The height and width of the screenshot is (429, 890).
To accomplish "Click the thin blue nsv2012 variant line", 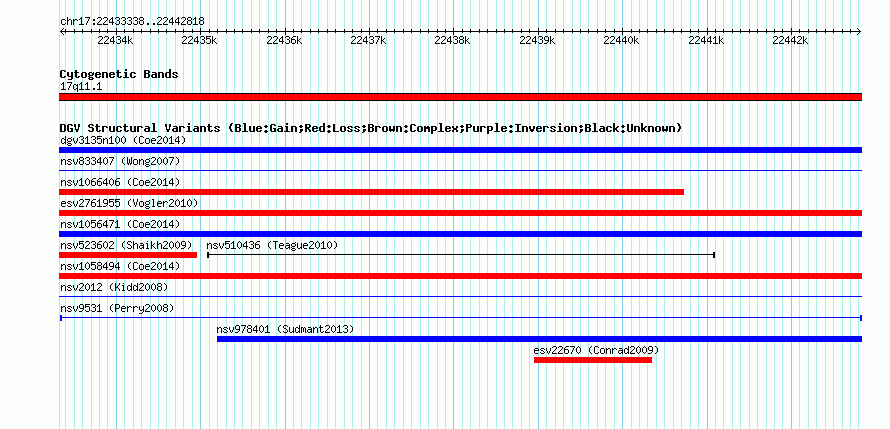I will [x=460, y=296].
